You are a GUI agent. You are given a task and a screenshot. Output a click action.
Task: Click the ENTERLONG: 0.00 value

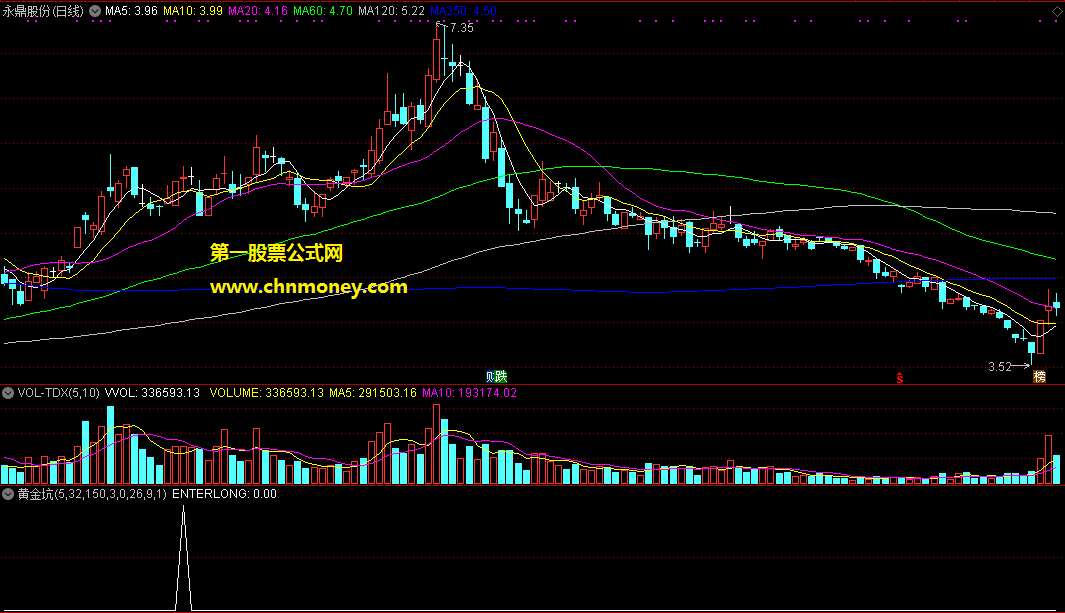[224, 494]
